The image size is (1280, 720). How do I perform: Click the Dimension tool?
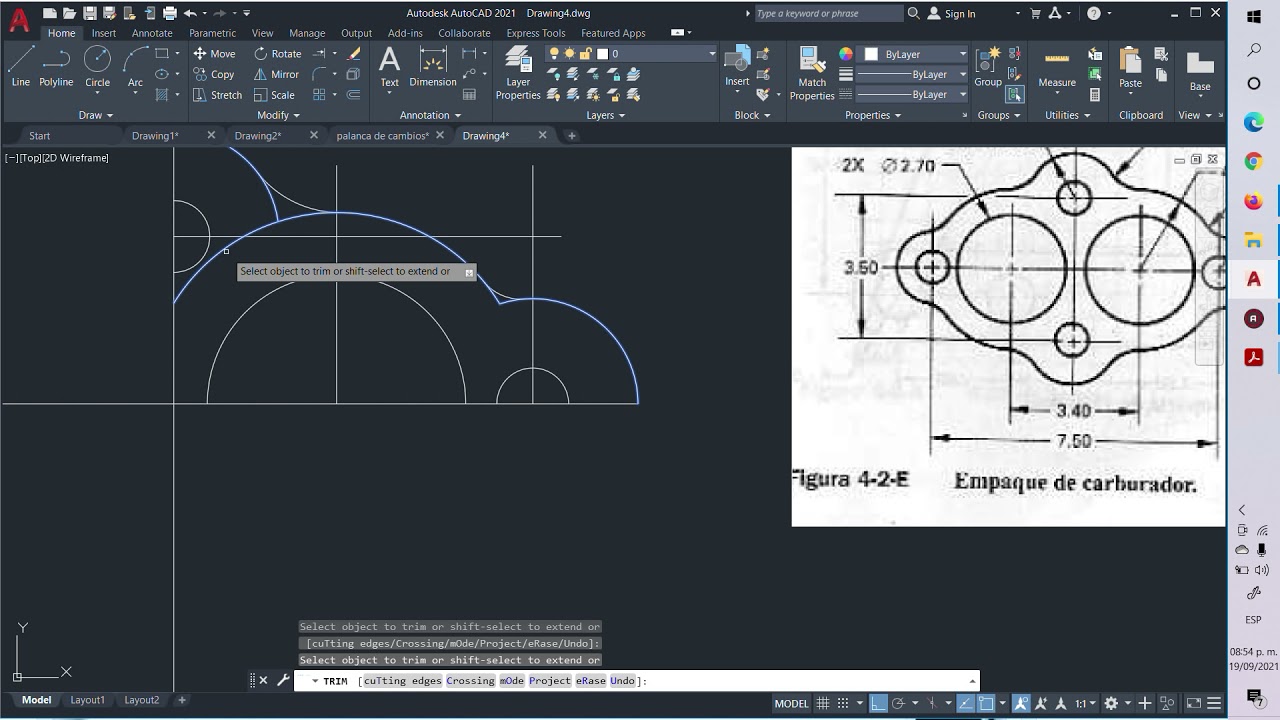(x=433, y=67)
